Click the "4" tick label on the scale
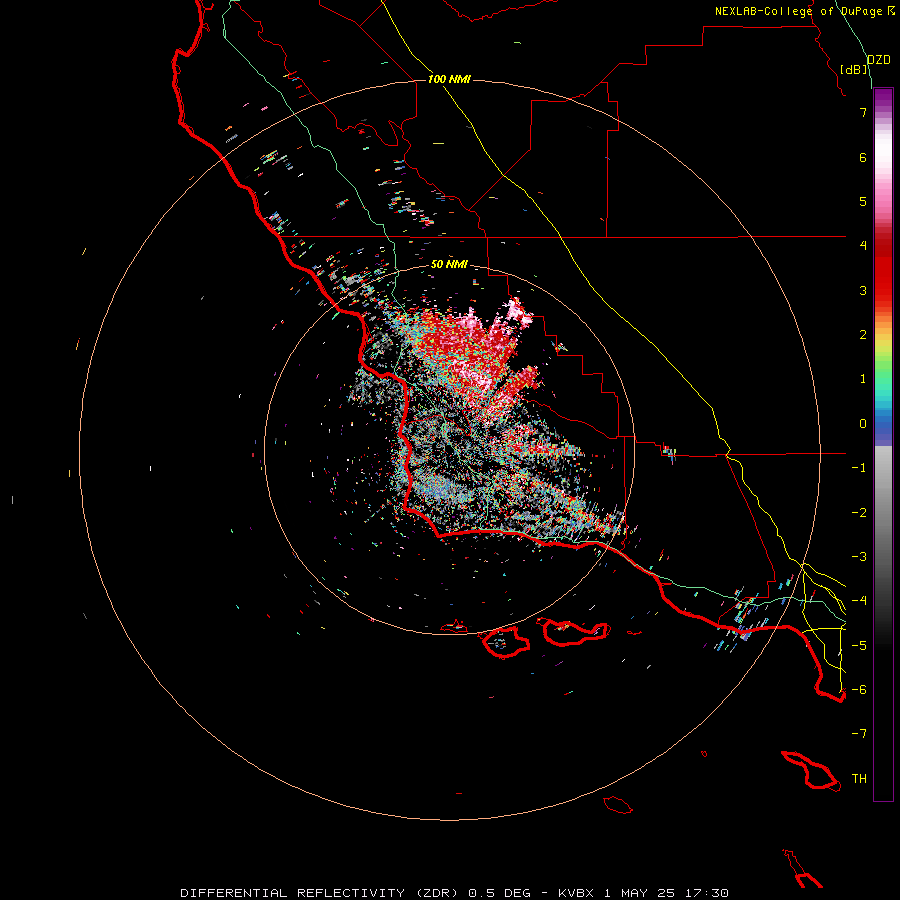The height and width of the screenshot is (900, 900). (x=863, y=246)
